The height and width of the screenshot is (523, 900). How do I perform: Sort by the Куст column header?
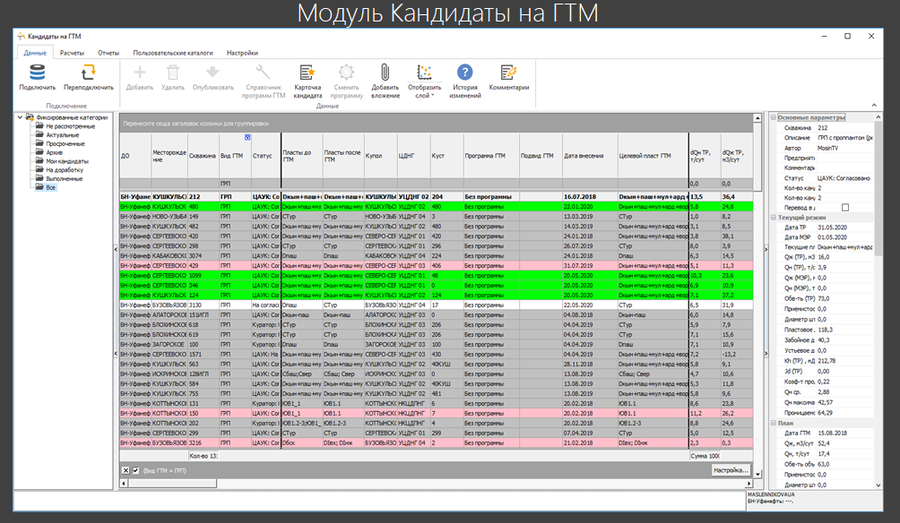point(446,156)
